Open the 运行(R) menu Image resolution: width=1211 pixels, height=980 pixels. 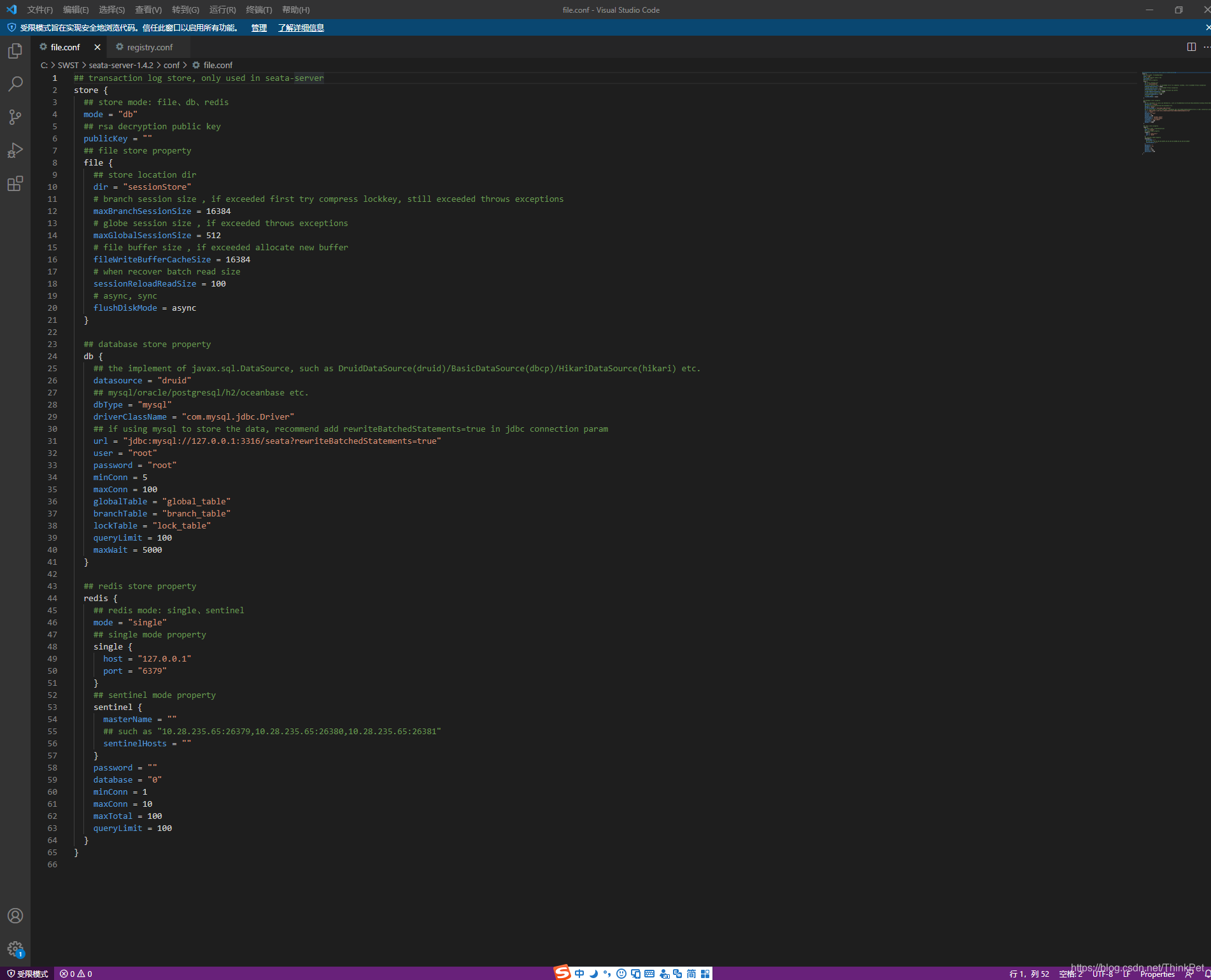[222, 10]
